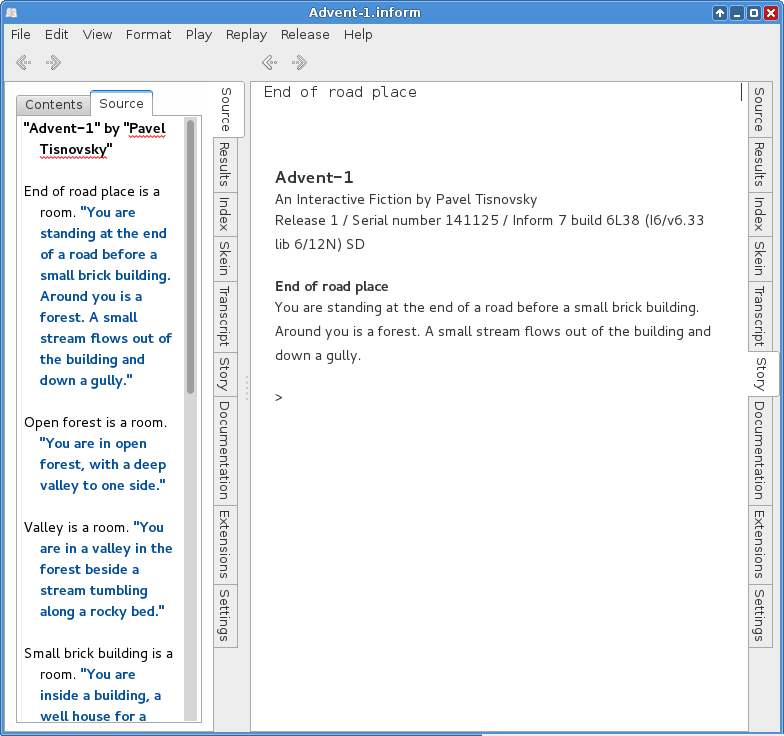
Task: Open the File menu
Action: click(20, 34)
